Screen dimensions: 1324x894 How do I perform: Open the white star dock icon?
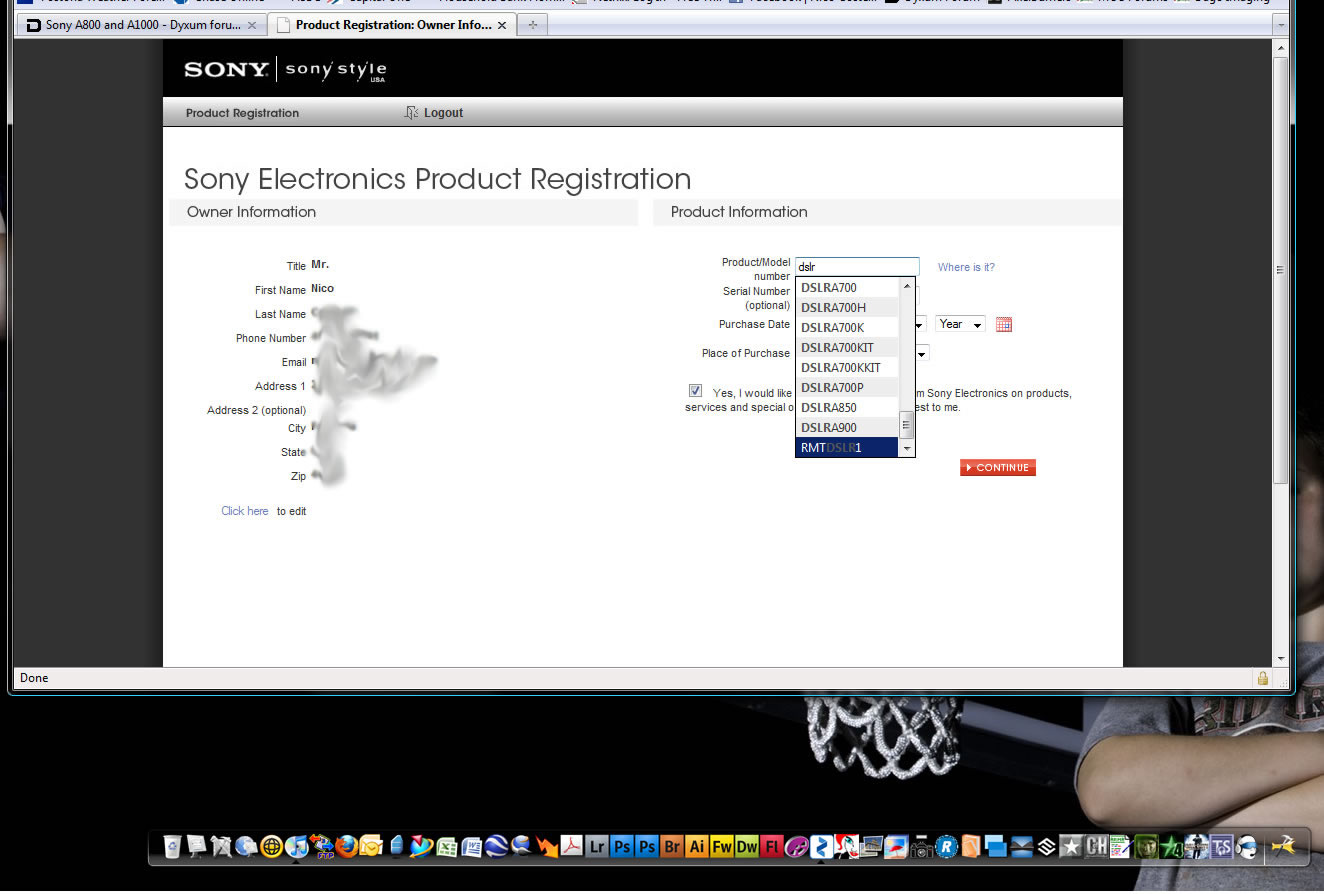click(x=1070, y=847)
